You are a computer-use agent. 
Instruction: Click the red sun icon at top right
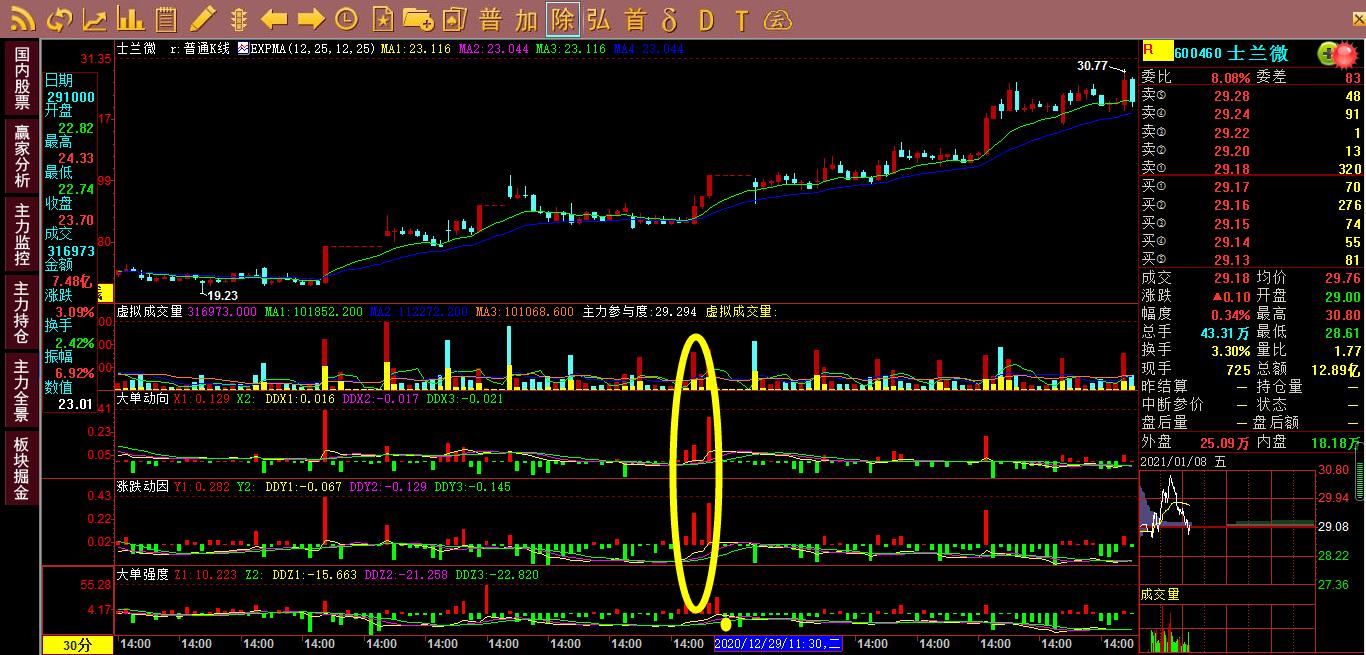pyautogui.click(x=1347, y=54)
